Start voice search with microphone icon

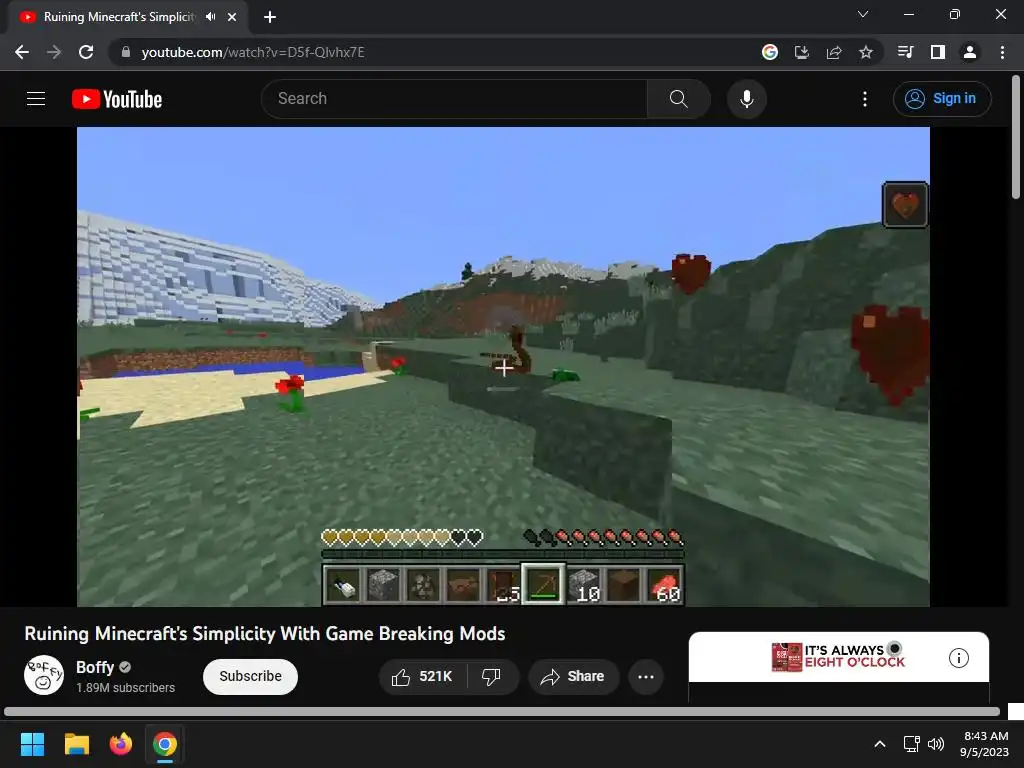(x=746, y=99)
